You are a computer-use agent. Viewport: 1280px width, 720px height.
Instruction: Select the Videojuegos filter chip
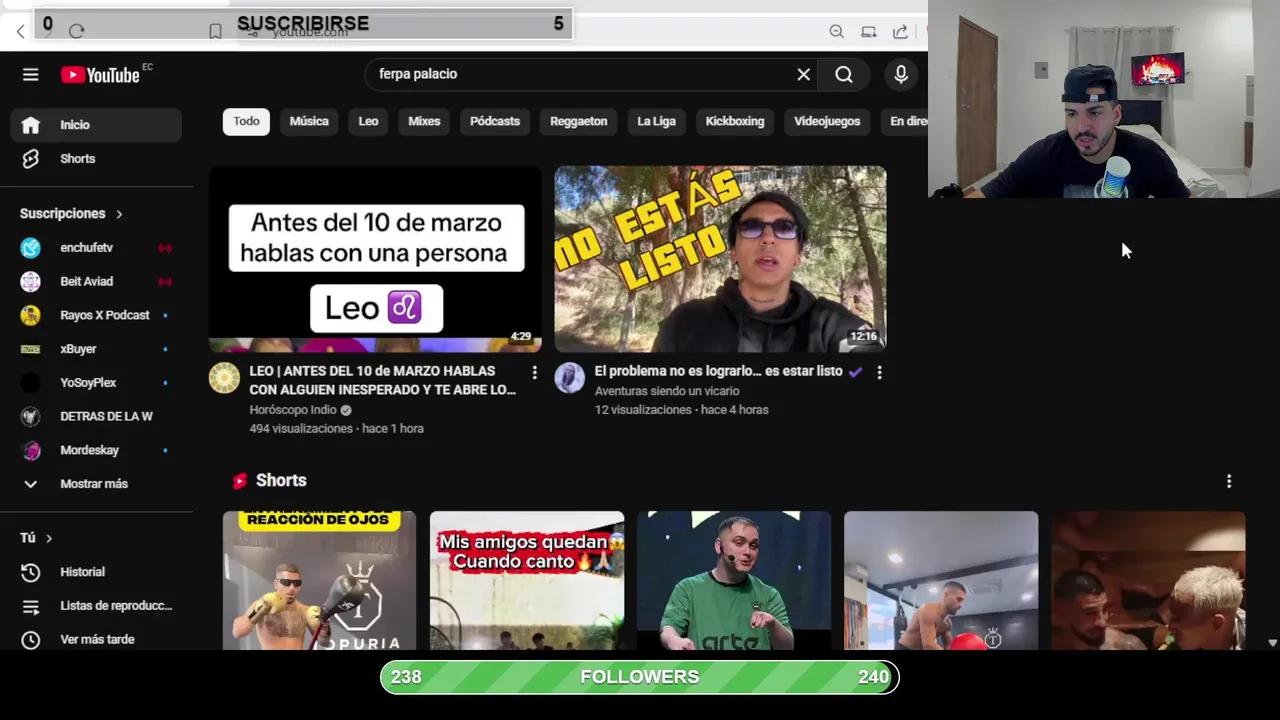tap(827, 121)
